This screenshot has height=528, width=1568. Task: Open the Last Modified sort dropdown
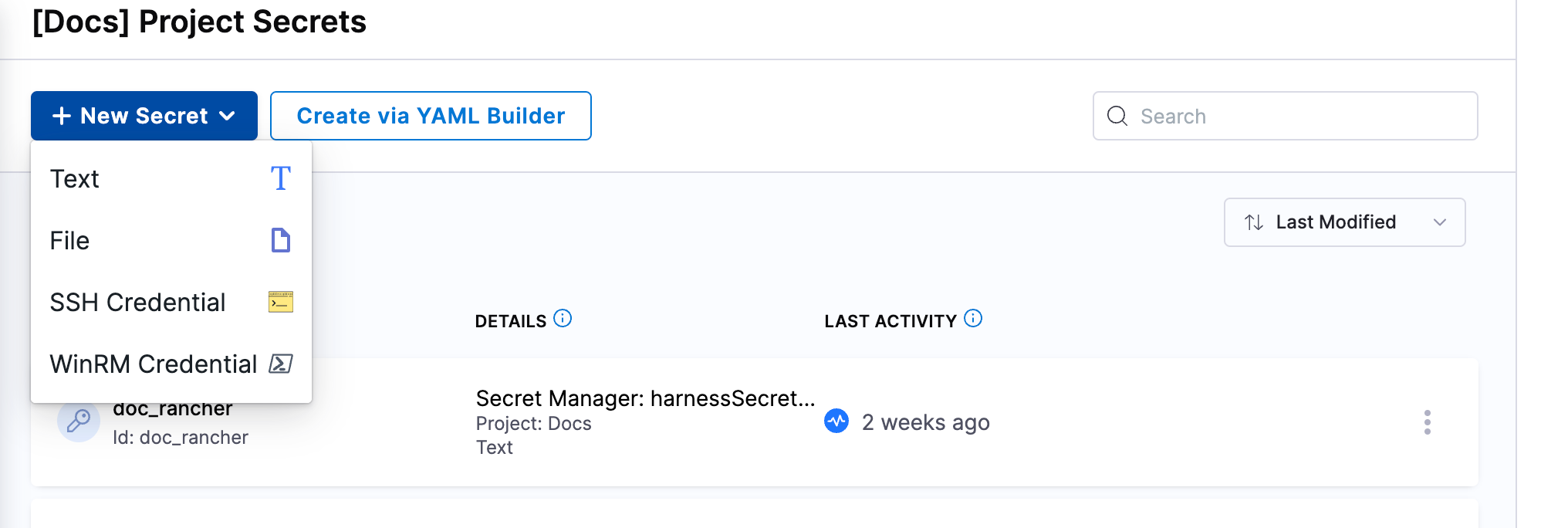1344,222
